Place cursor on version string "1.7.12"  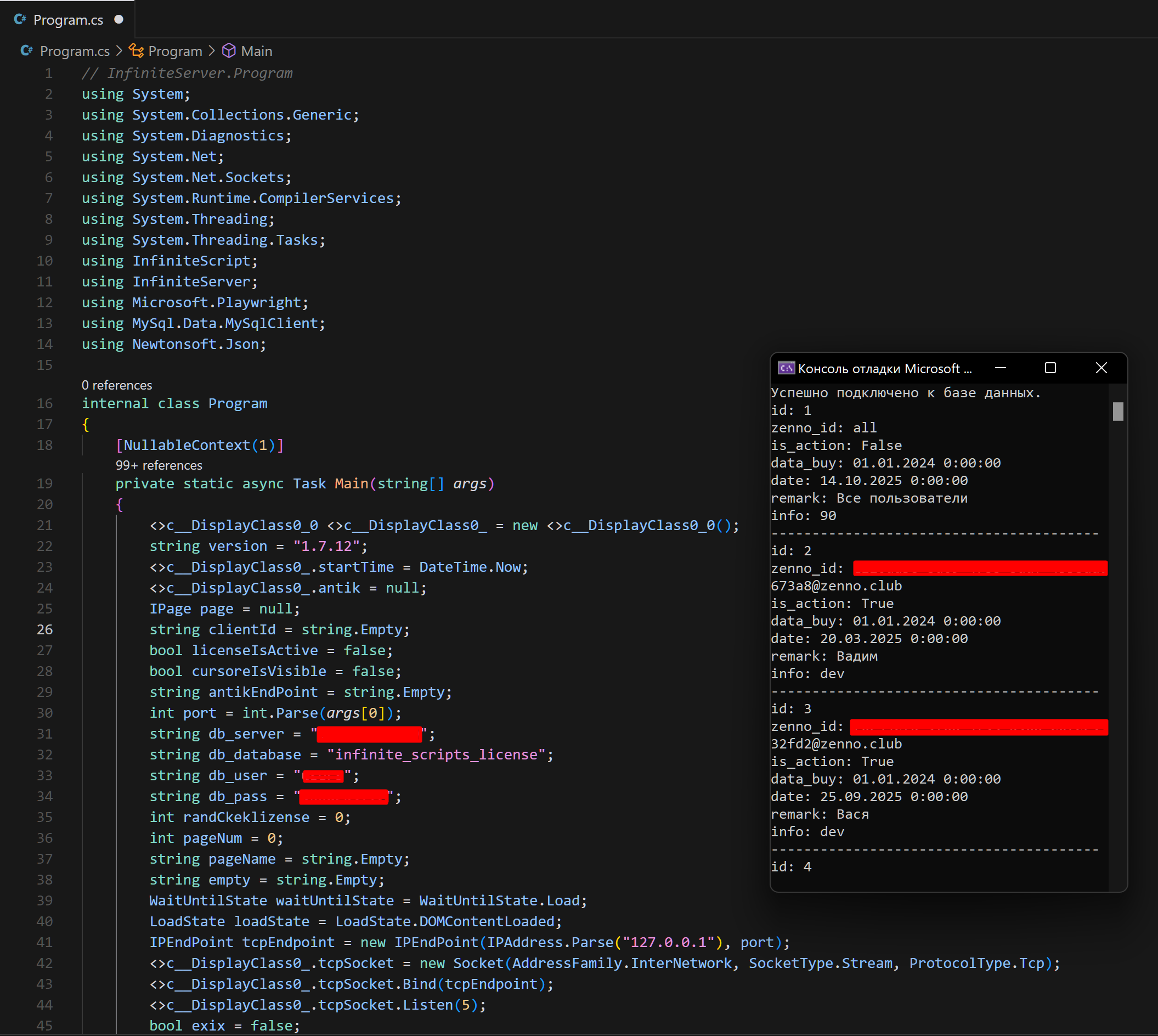327,547
